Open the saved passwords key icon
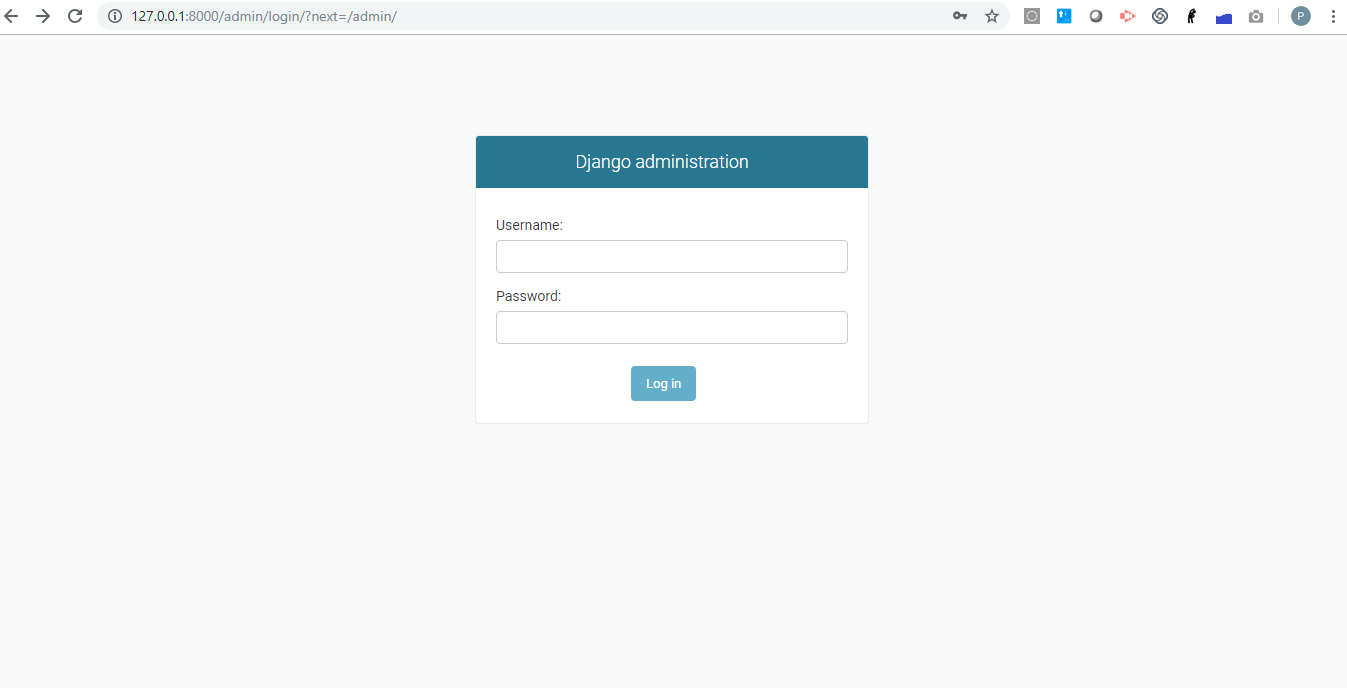 click(960, 16)
